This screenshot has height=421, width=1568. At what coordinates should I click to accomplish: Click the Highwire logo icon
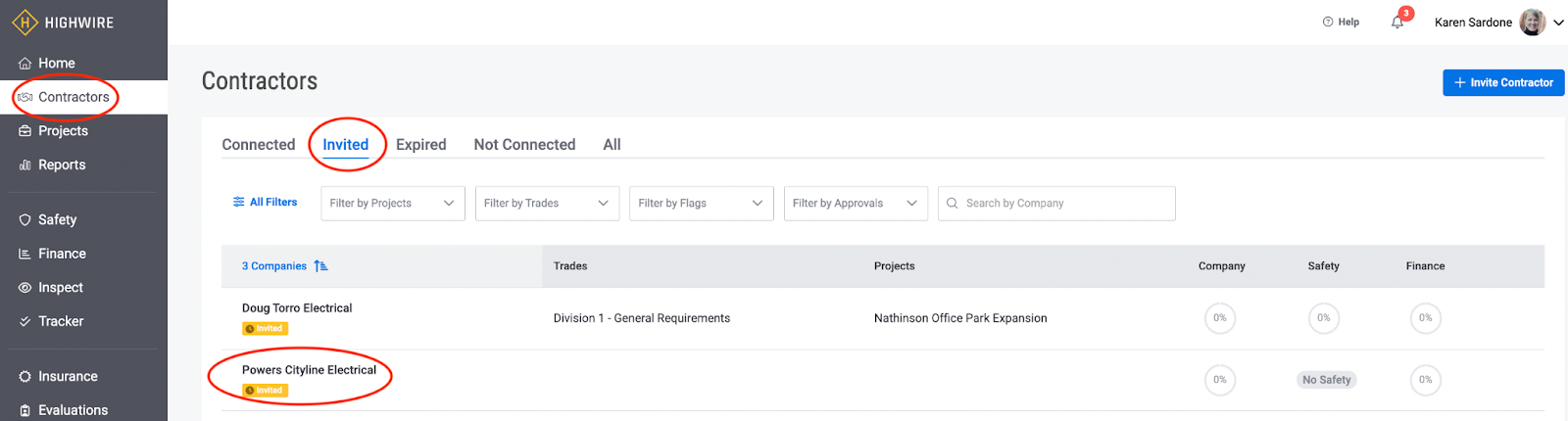pyautogui.click(x=24, y=22)
